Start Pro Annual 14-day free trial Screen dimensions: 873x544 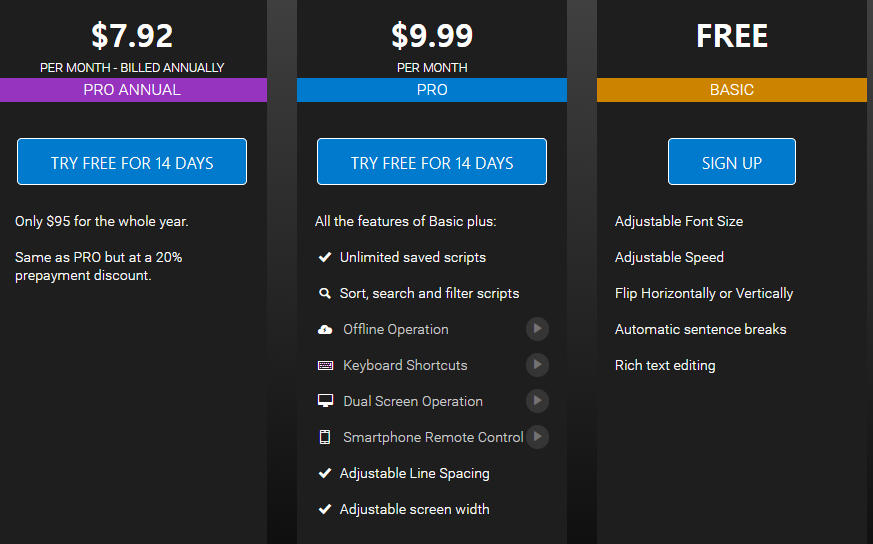coord(132,161)
